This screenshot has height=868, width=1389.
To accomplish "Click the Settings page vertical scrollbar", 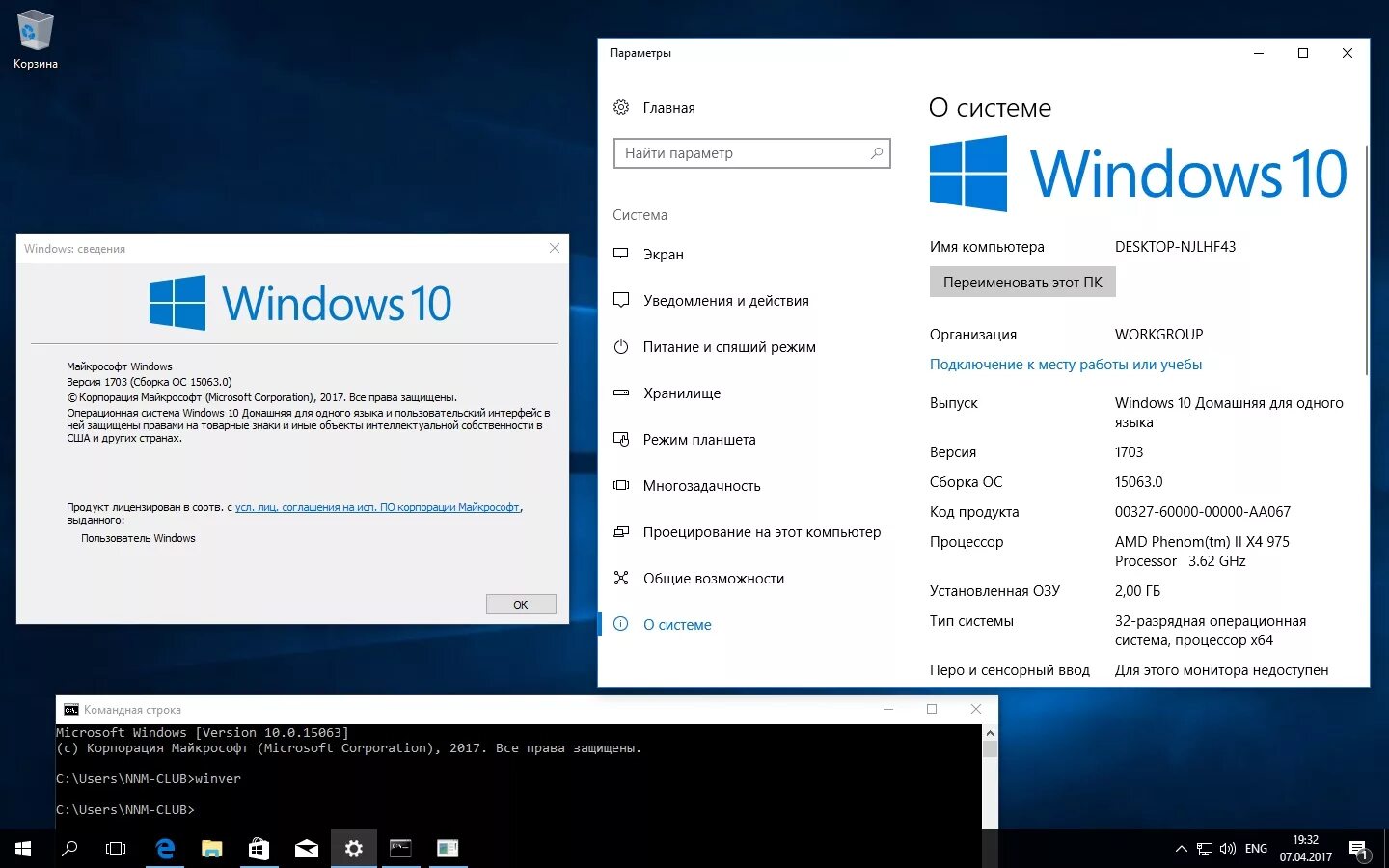I will pos(1367,260).
